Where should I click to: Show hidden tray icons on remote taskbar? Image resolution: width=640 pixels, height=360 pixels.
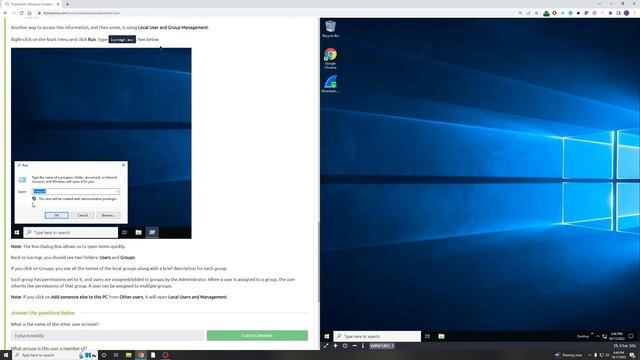coord(598,336)
